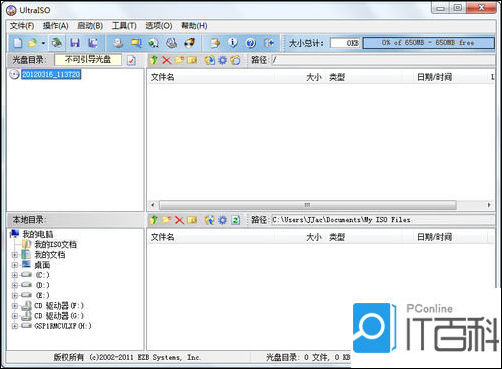The width and height of the screenshot is (502, 369).
Task: Select the 20120316_113720 disc tree item
Action: (x=51, y=74)
